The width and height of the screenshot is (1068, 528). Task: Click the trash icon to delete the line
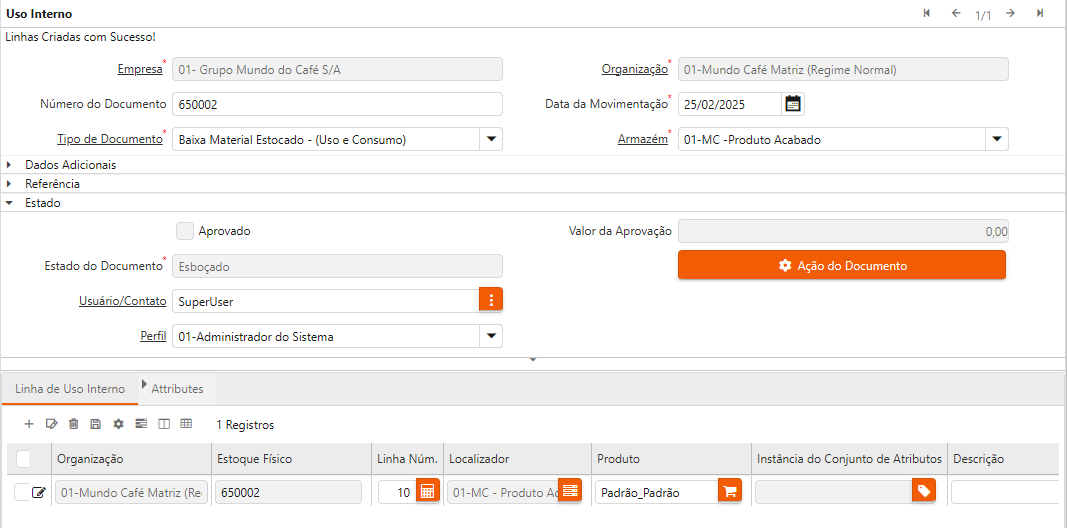click(x=73, y=424)
